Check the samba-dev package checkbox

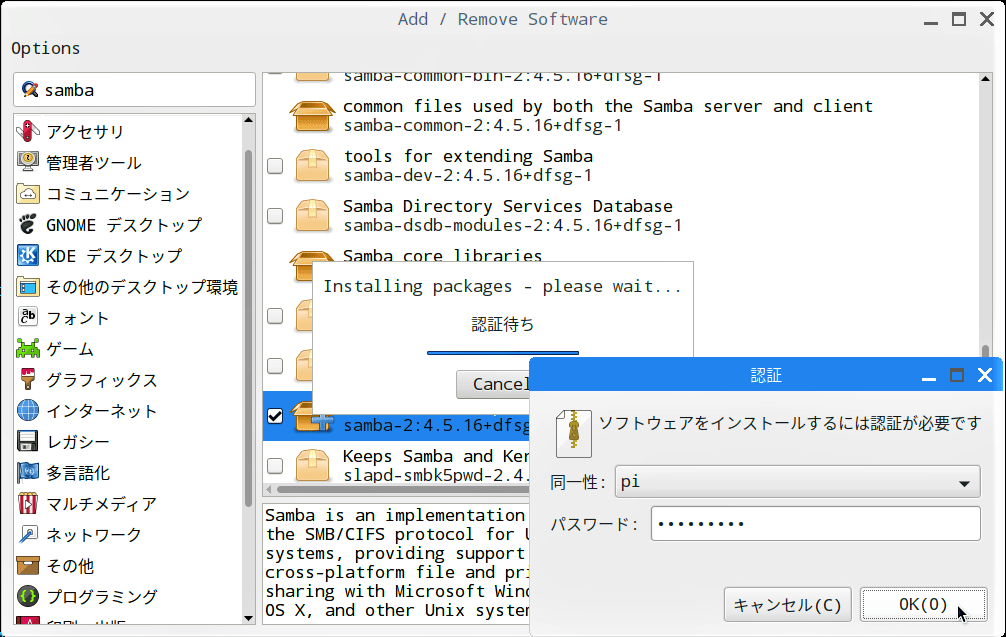tap(275, 166)
